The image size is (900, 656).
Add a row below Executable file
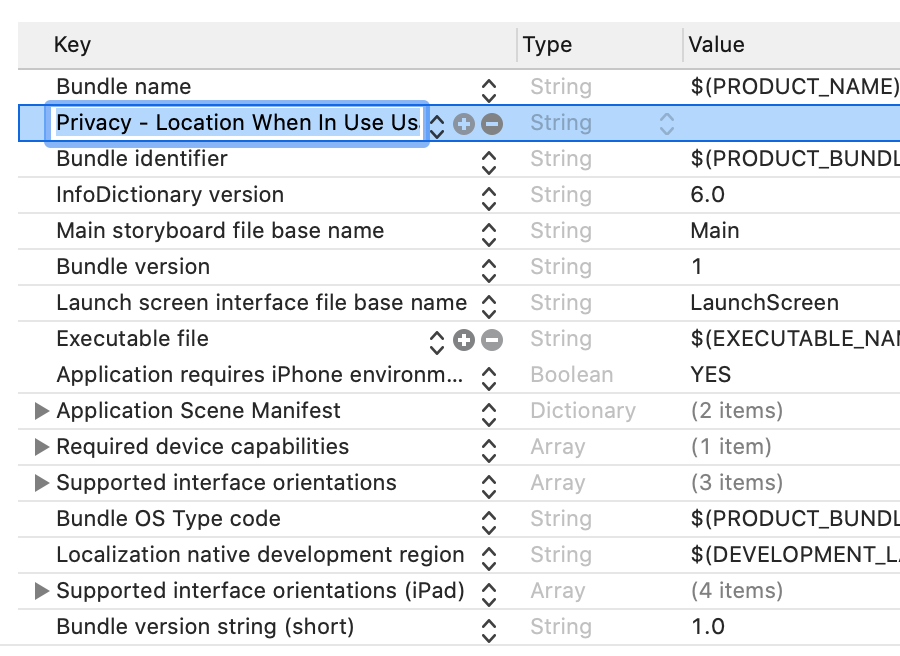pos(463,340)
